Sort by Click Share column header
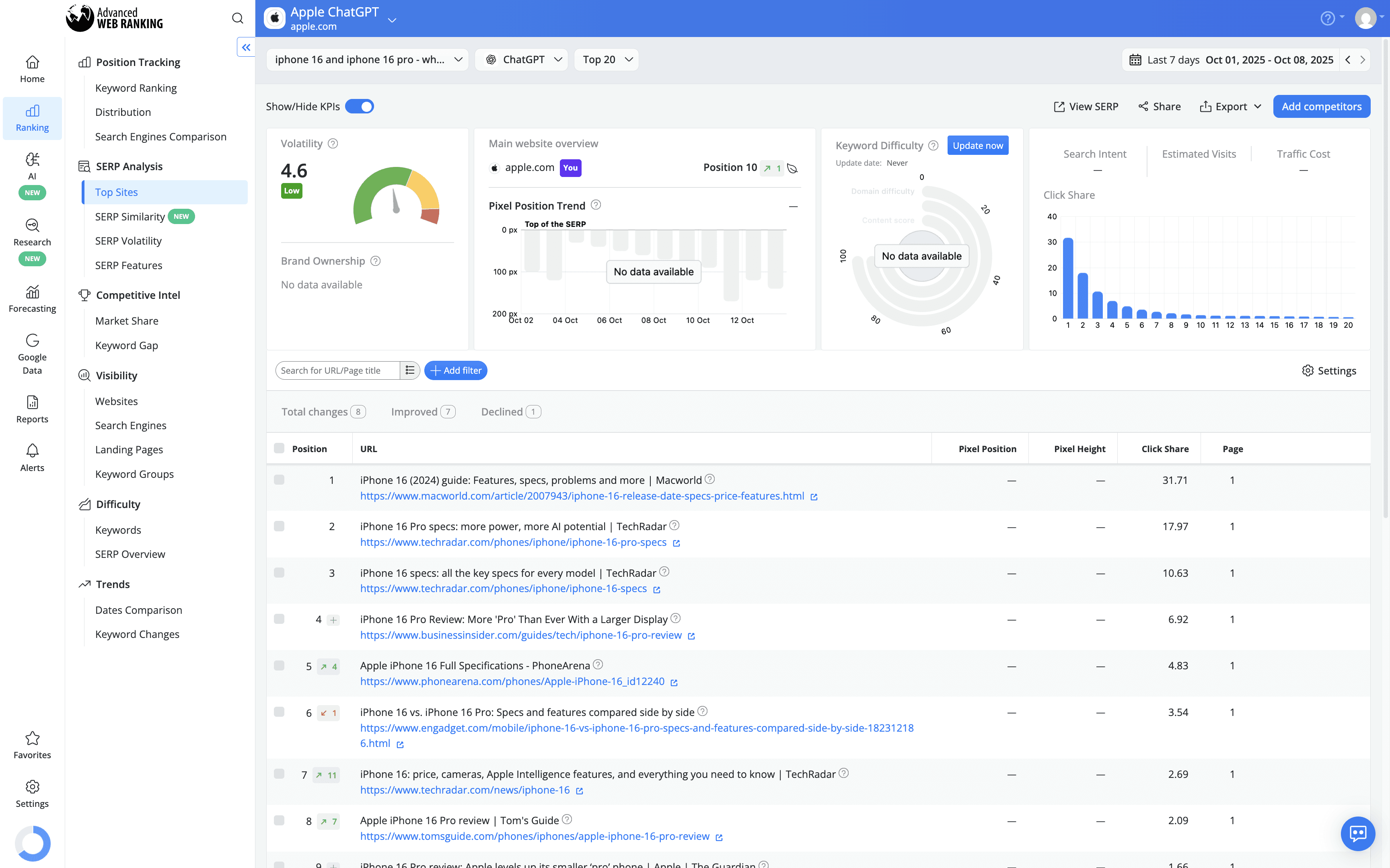Screen dimensions: 1390x868 [1164, 449]
